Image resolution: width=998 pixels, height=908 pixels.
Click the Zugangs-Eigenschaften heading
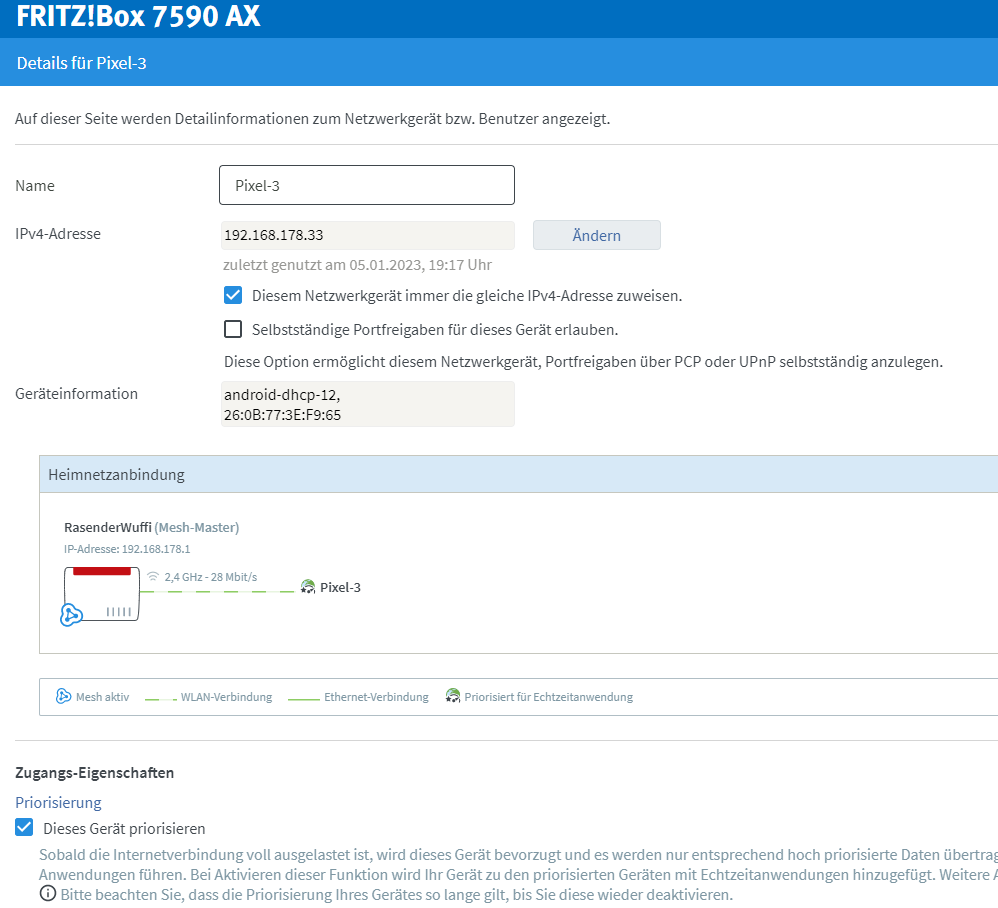94,772
